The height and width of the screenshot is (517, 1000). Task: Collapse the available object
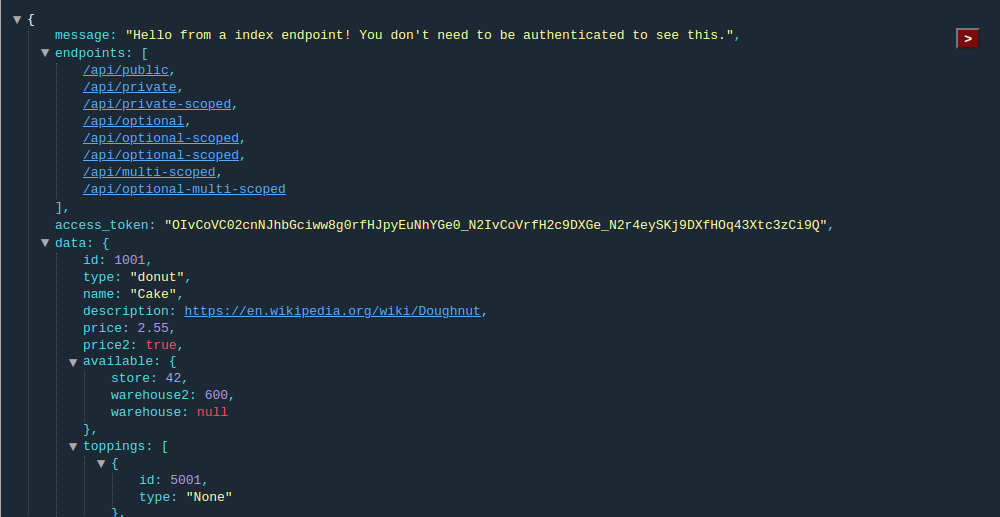[73, 362]
